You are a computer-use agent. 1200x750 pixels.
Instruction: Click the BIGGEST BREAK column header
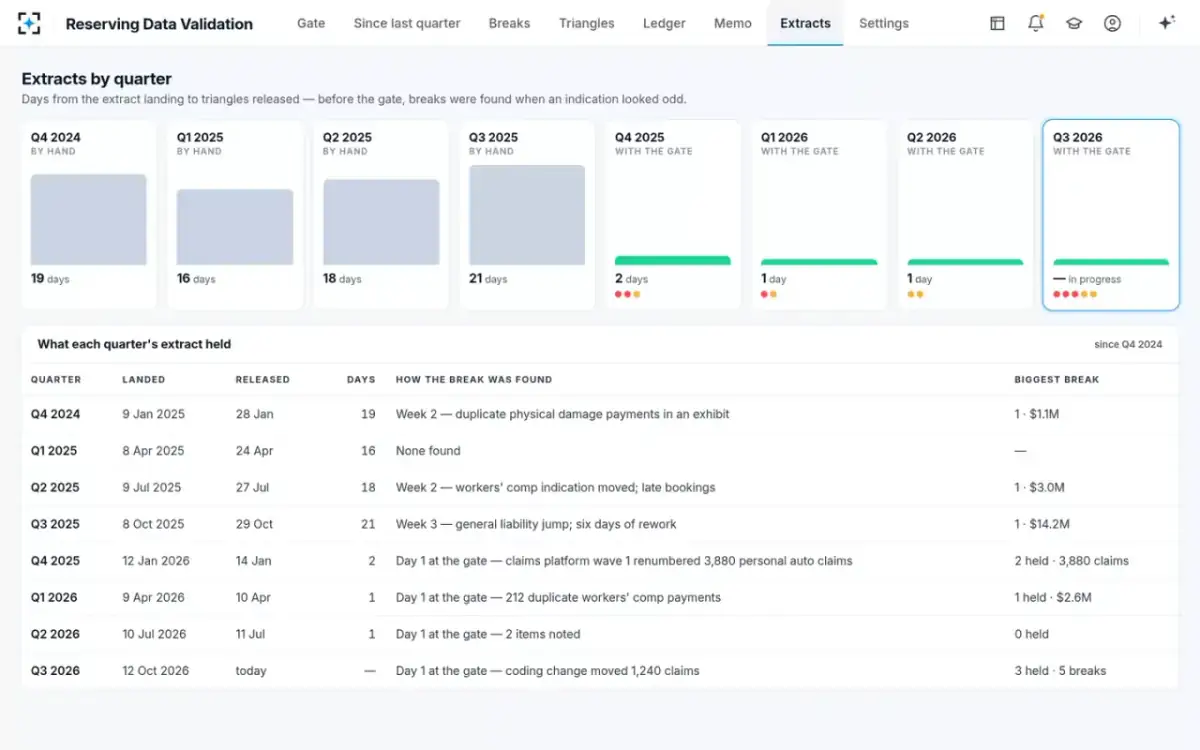pos(1057,380)
